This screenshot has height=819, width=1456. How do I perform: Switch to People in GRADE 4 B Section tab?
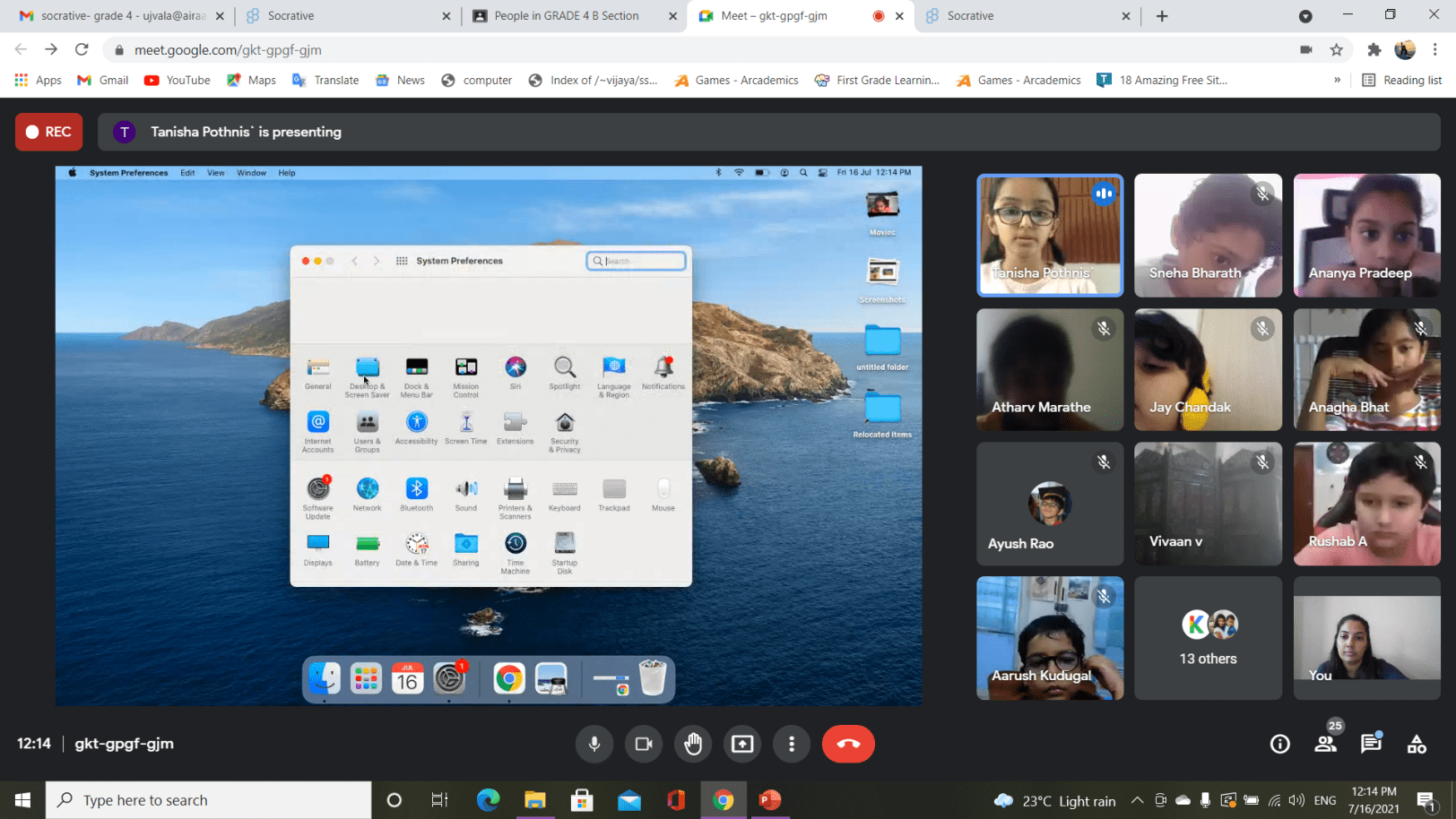(x=567, y=16)
